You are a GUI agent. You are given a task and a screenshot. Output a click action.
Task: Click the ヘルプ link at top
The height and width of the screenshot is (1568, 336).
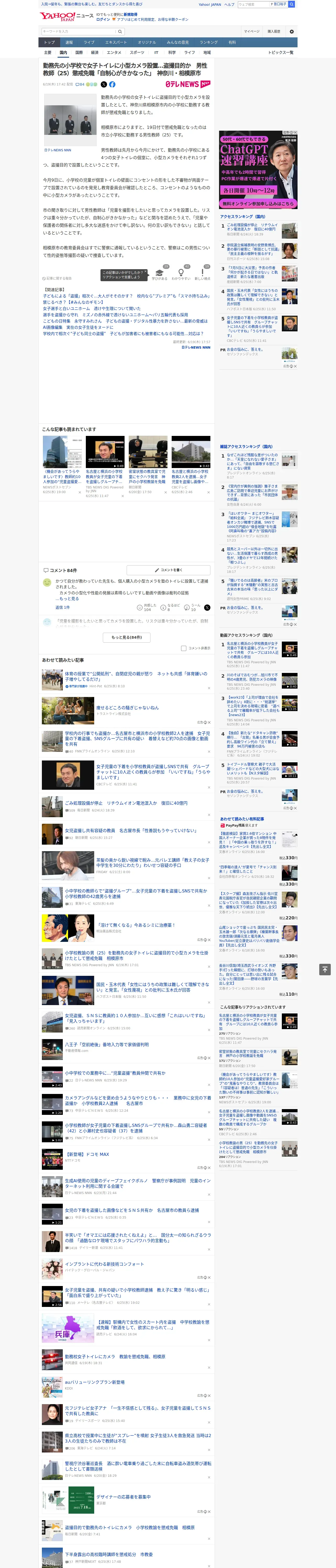(x=229, y=4)
